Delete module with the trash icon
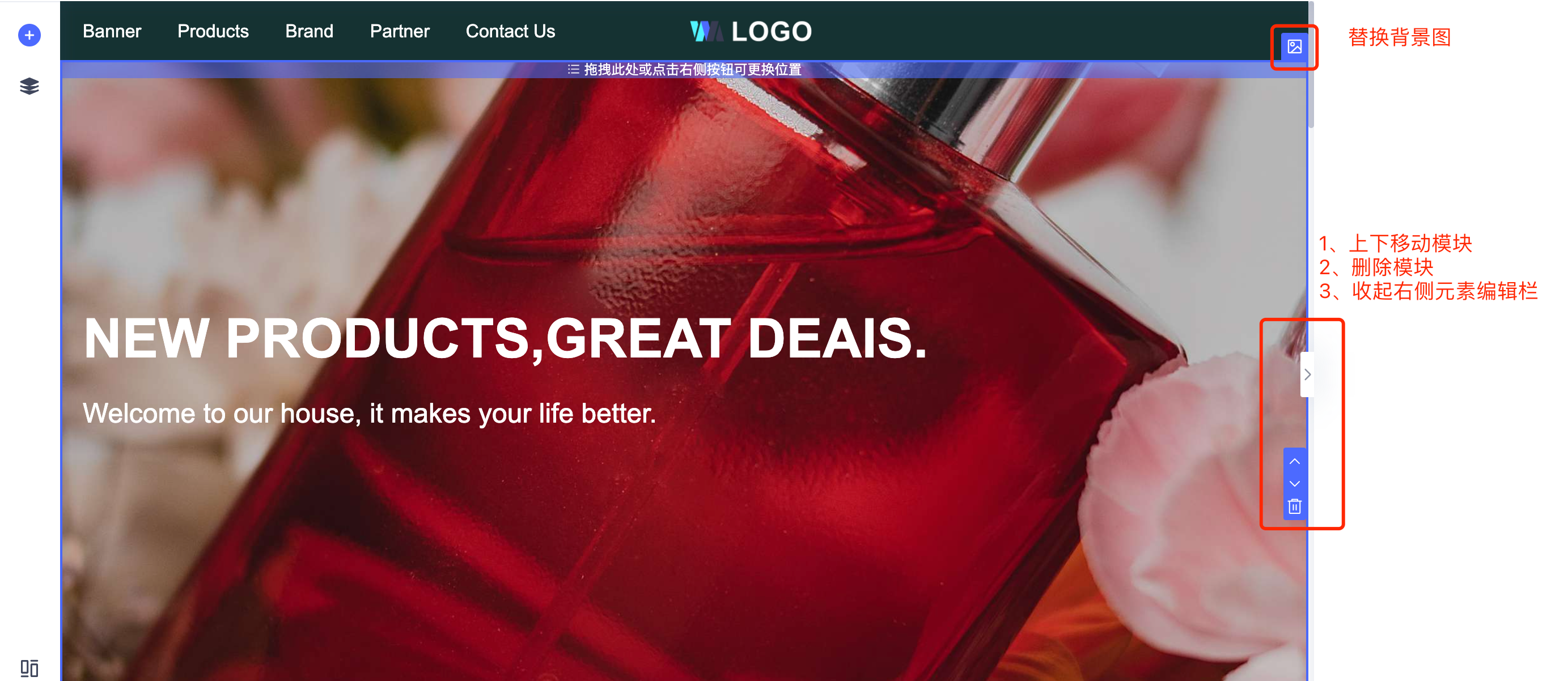 [1295, 507]
